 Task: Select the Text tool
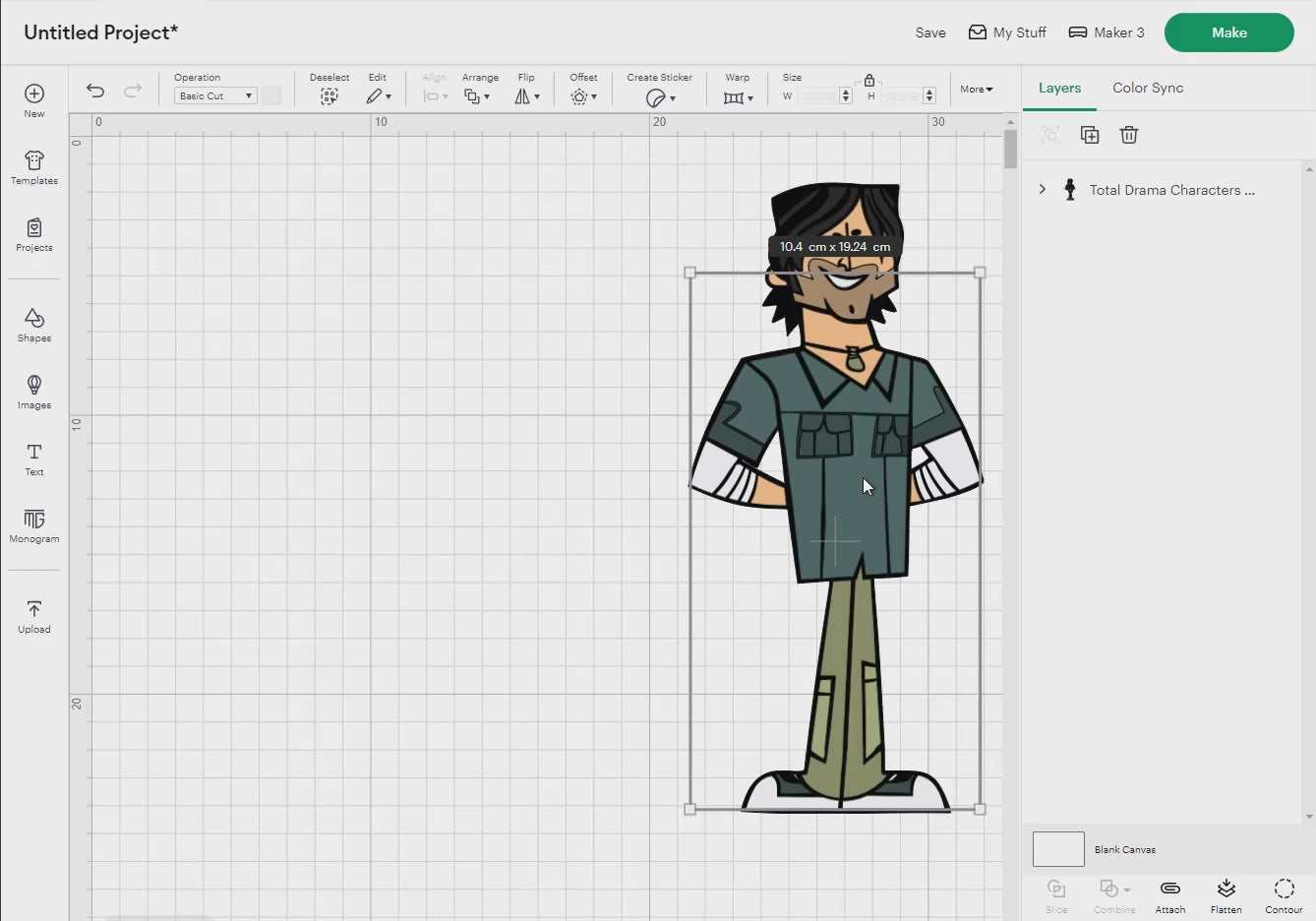click(x=34, y=460)
